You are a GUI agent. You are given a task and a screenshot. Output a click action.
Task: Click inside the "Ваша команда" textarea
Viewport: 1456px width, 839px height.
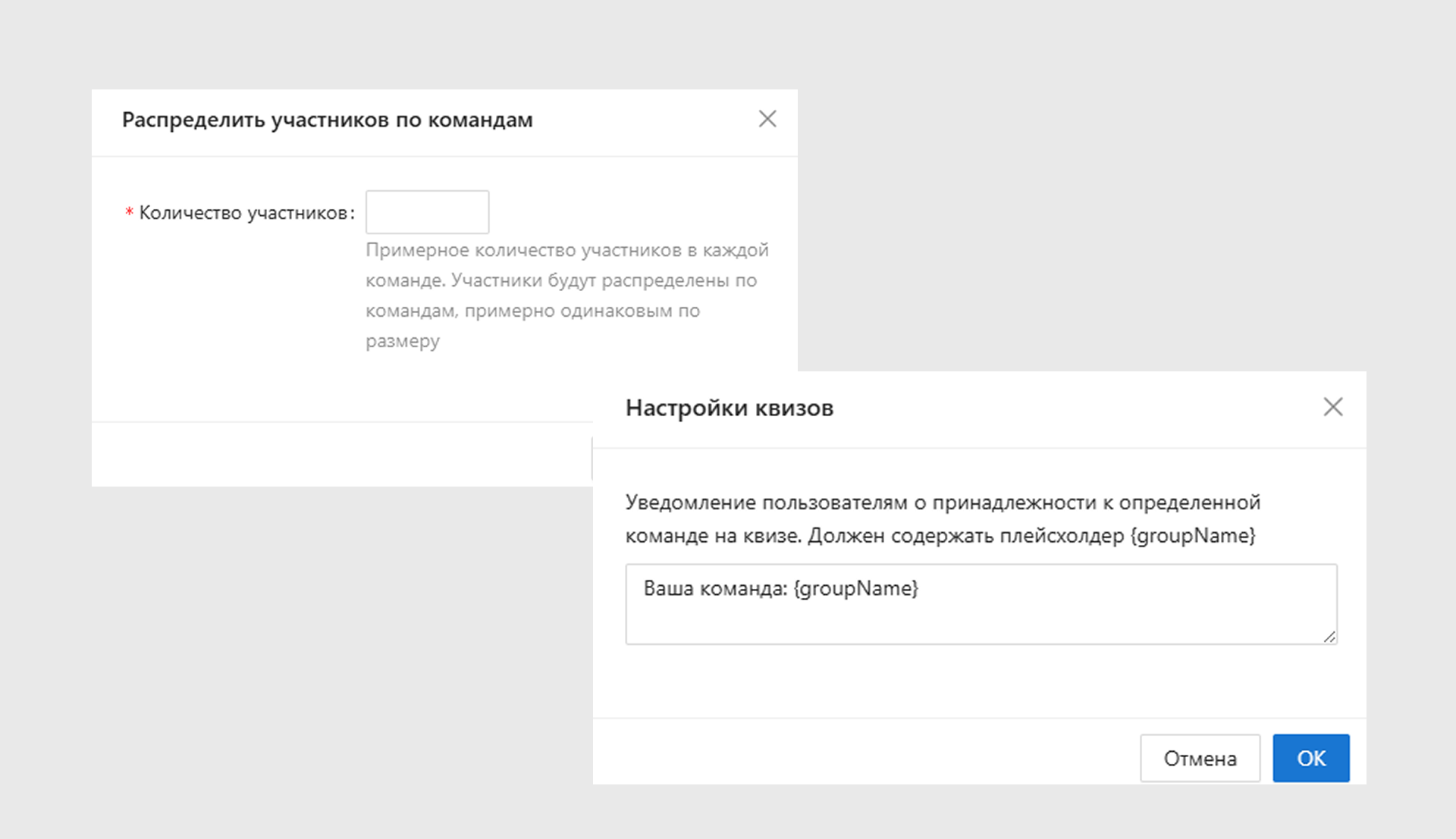[981, 618]
